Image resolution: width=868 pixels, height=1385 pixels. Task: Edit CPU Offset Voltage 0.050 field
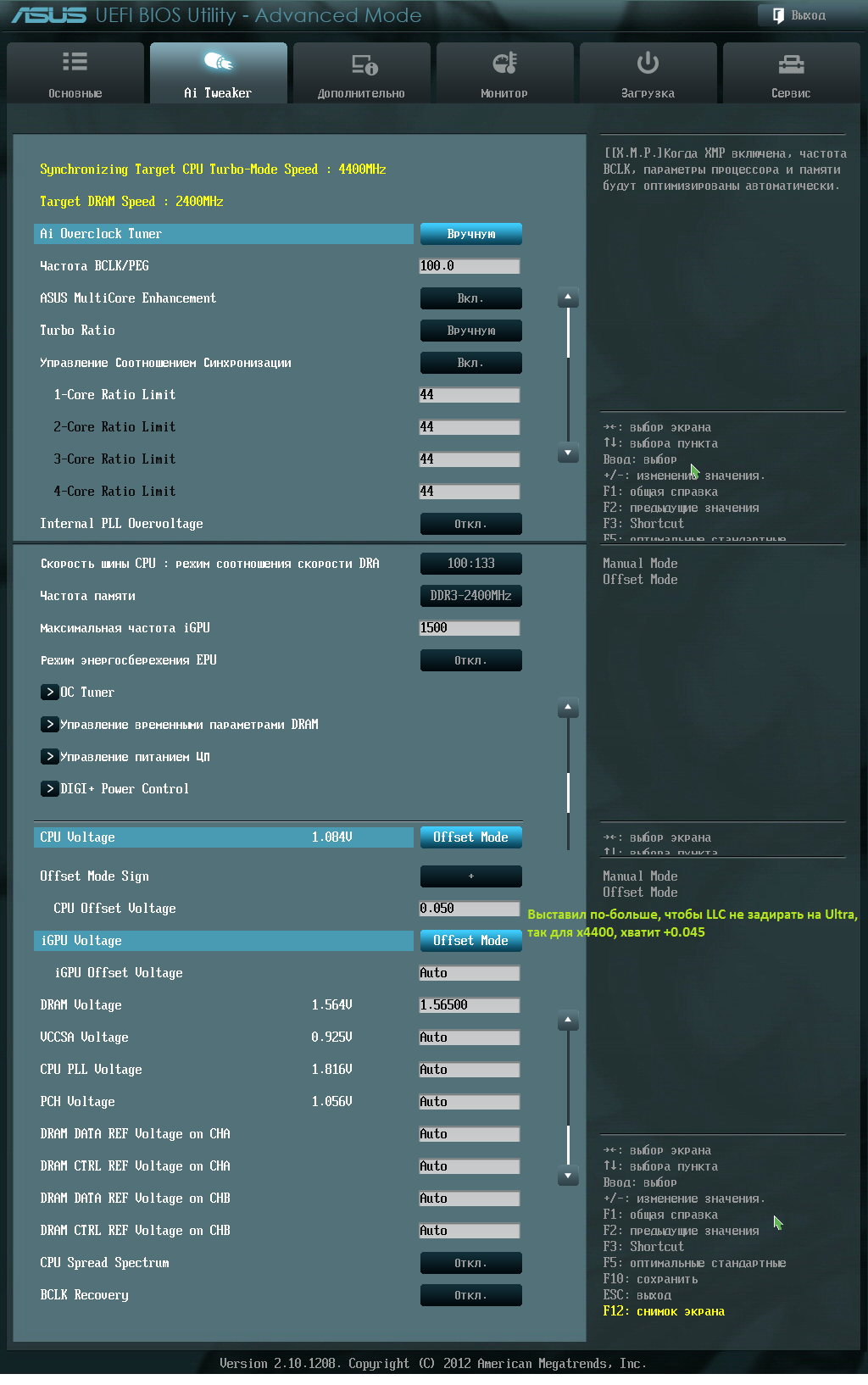click(x=470, y=909)
